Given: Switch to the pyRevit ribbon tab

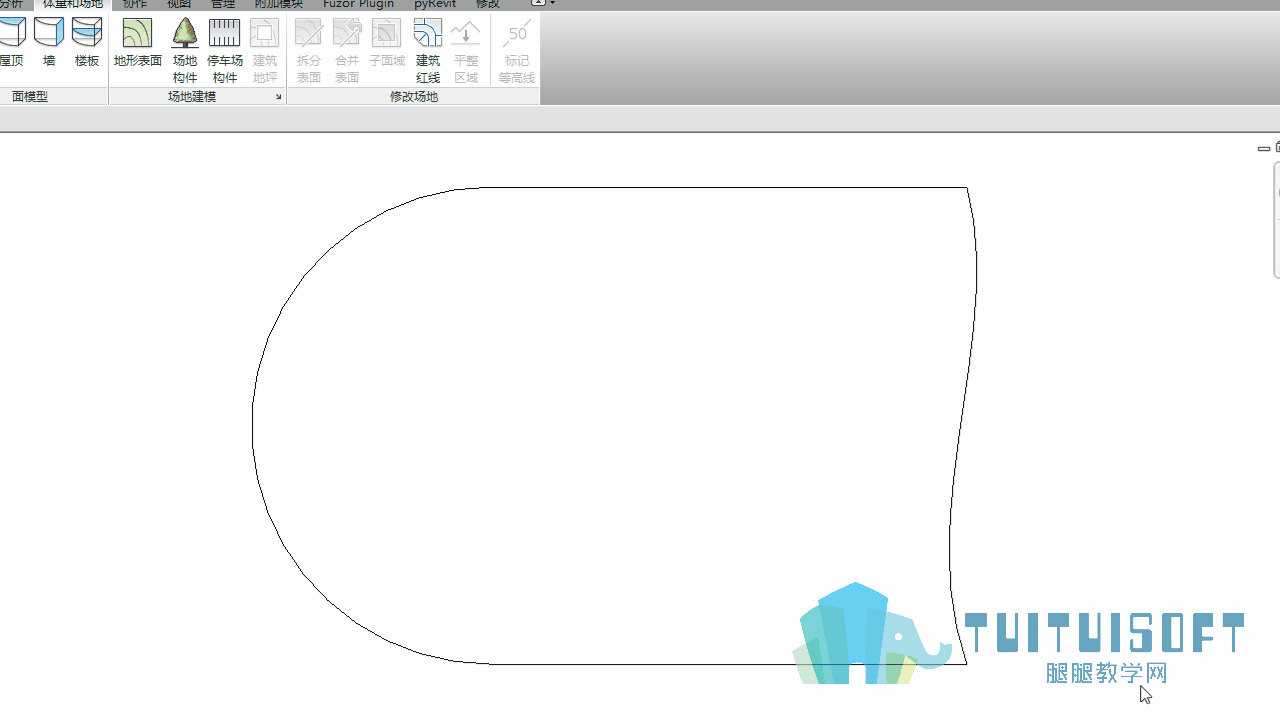Looking at the screenshot, I should (x=435, y=4).
